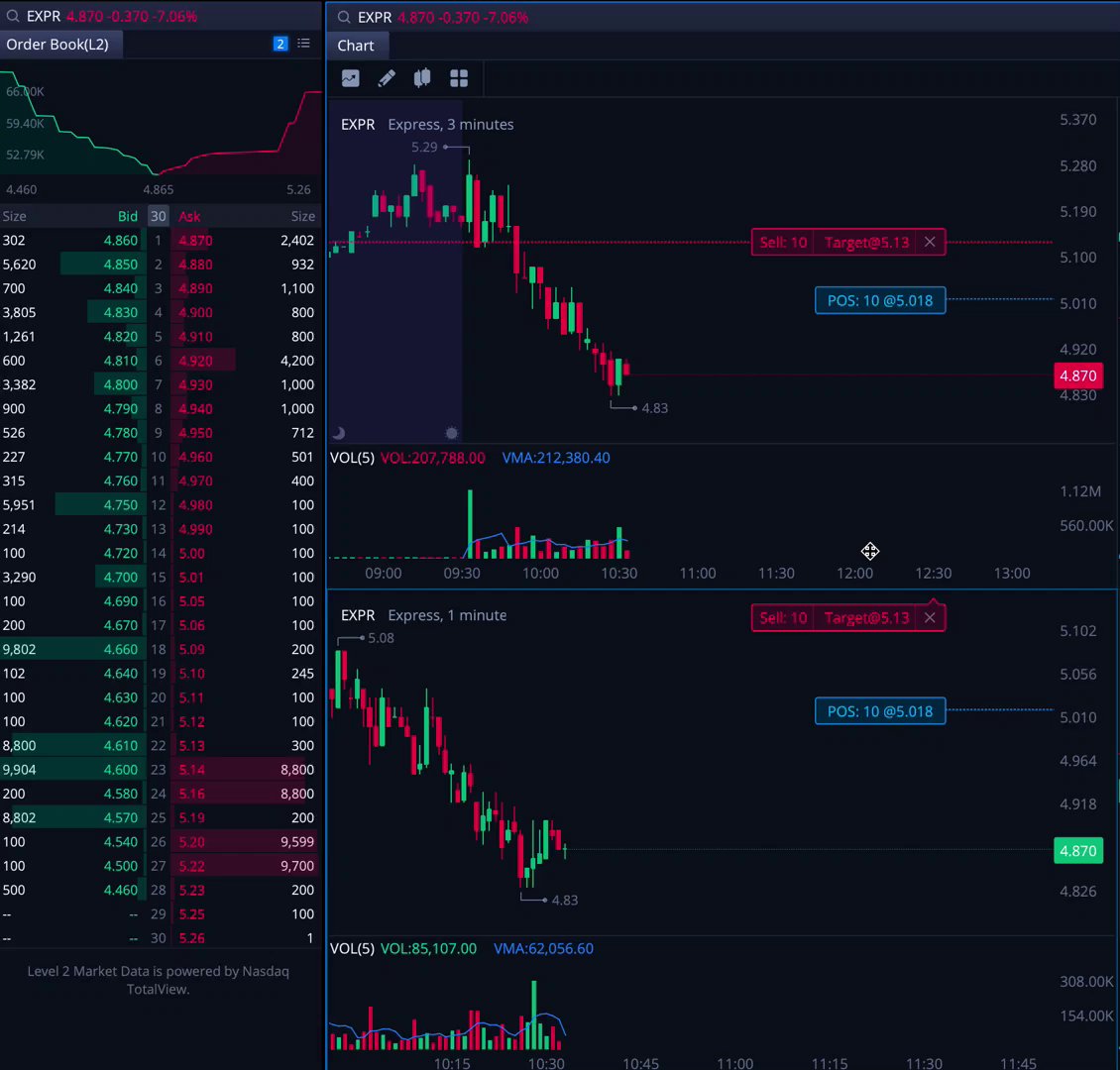Toggle order book column layout 2
The width and height of the screenshot is (1120, 1070).
[x=280, y=45]
